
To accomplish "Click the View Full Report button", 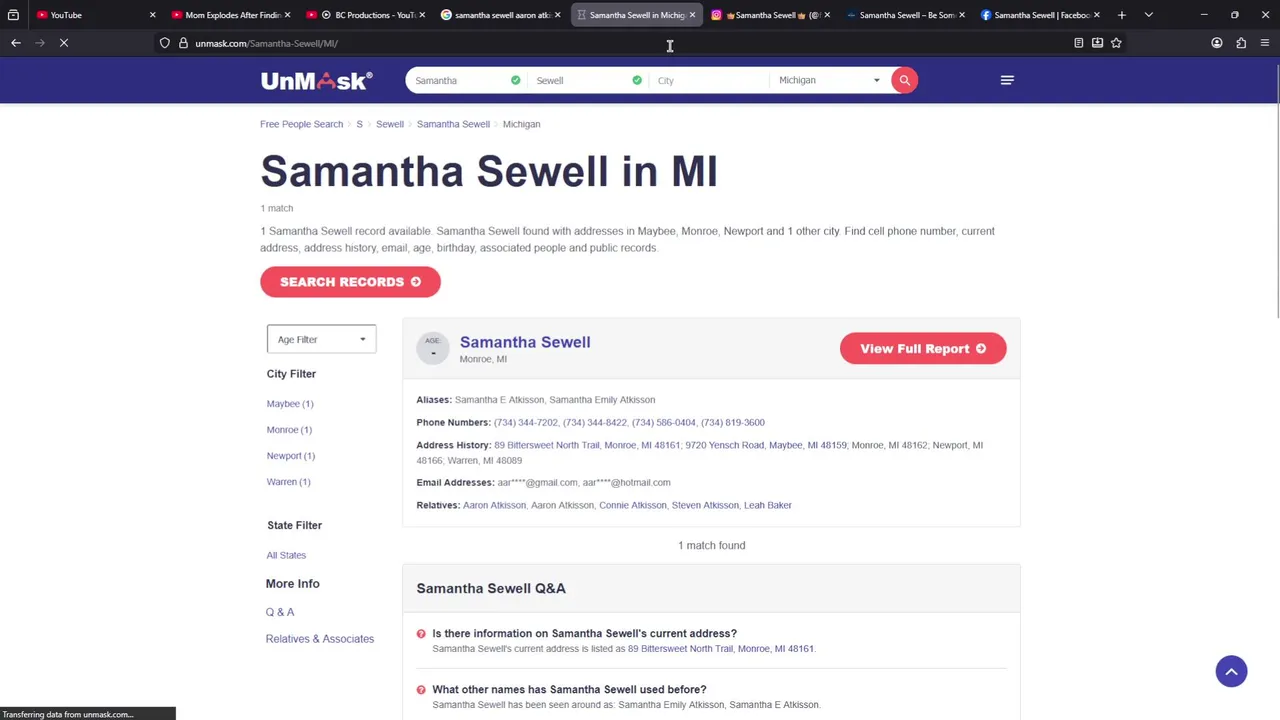I will point(923,348).
